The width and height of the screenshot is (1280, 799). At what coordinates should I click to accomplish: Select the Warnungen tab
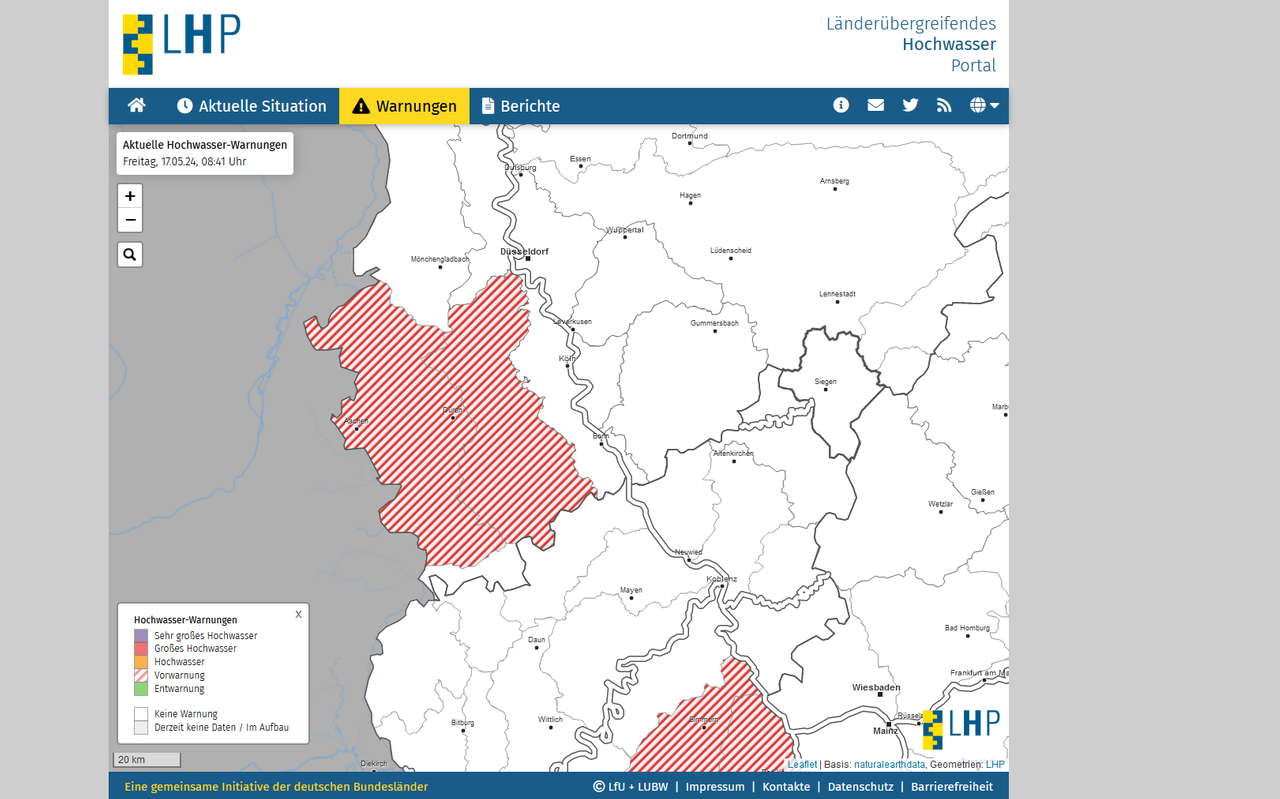(404, 106)
